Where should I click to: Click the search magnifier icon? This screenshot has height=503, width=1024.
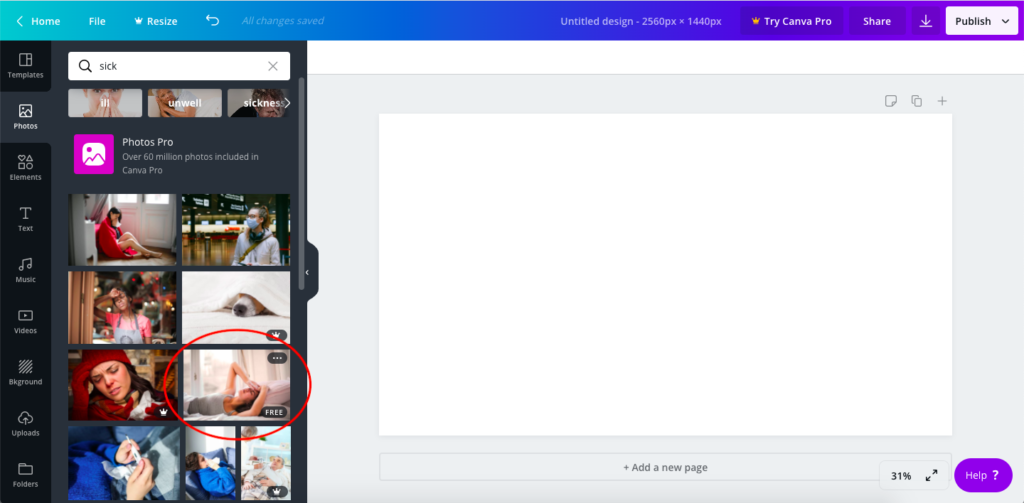(85, 66)
